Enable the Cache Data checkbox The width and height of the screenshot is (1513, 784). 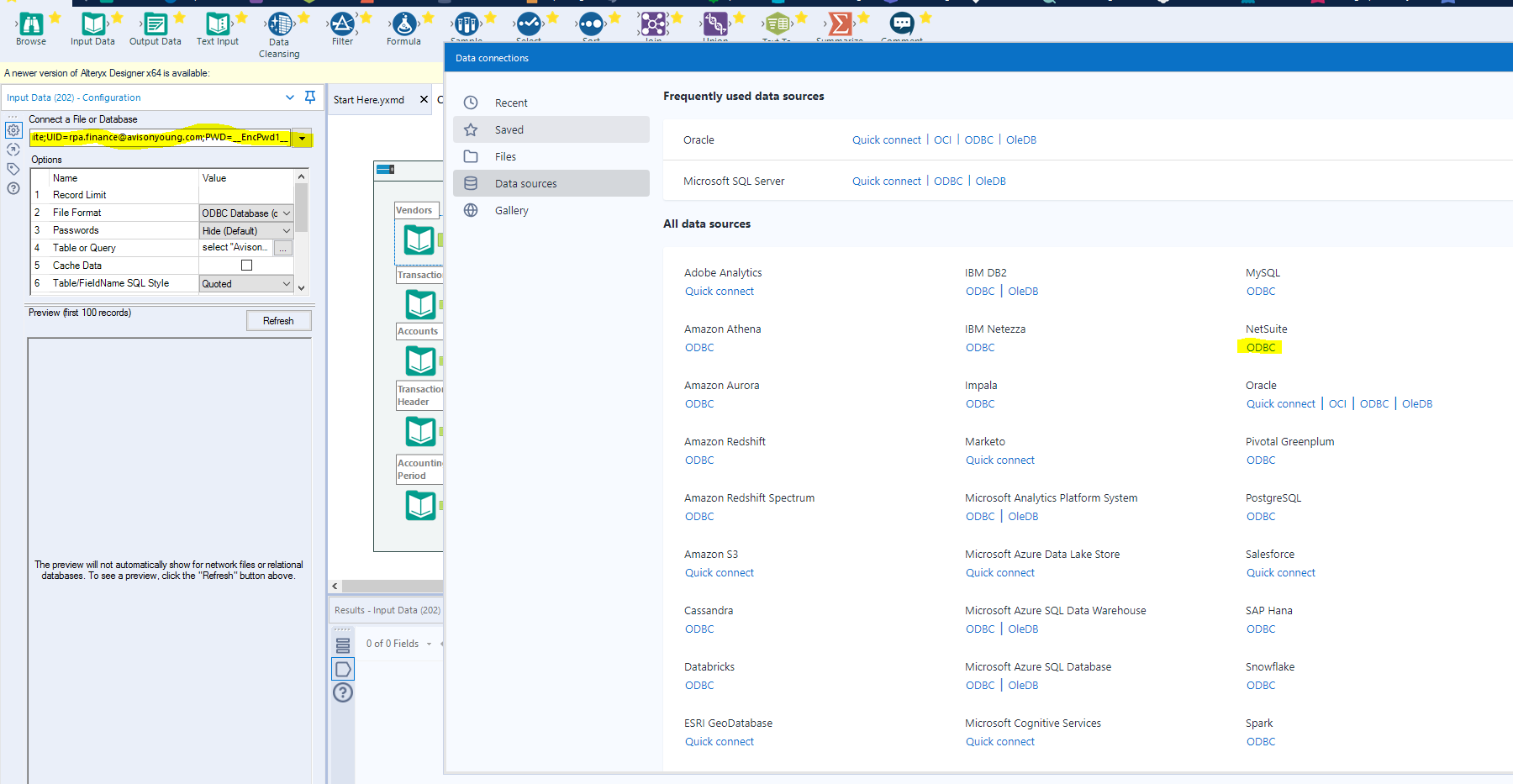pos(246,266)
